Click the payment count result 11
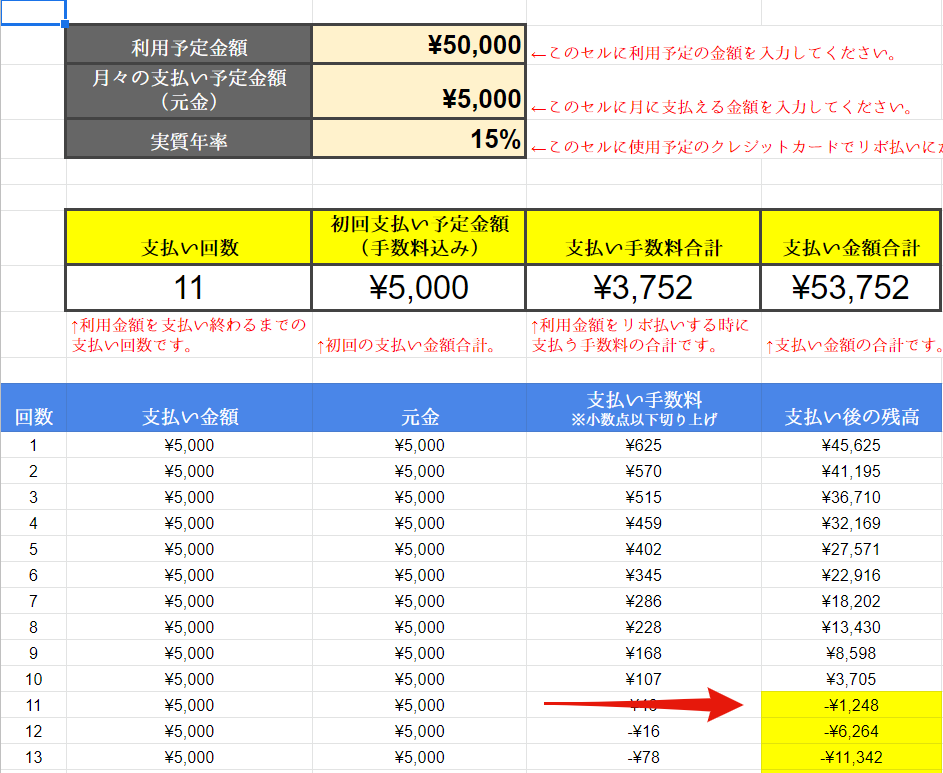 click(188, 288)
